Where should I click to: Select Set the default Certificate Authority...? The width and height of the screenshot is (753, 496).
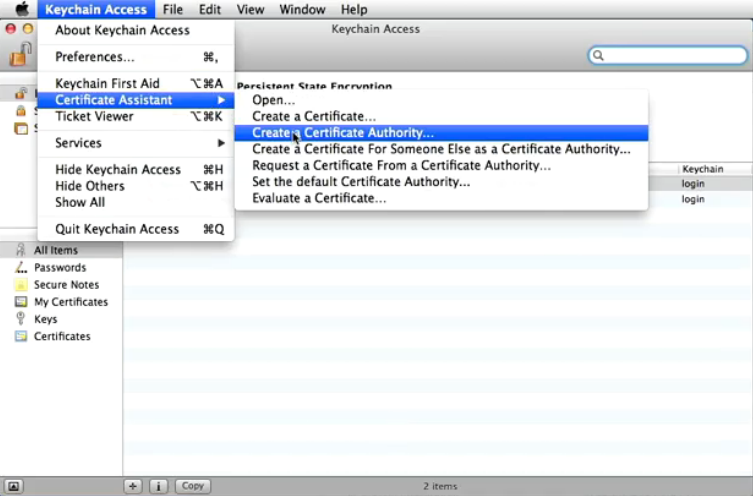pyautogui.click(x=441, y=182)
